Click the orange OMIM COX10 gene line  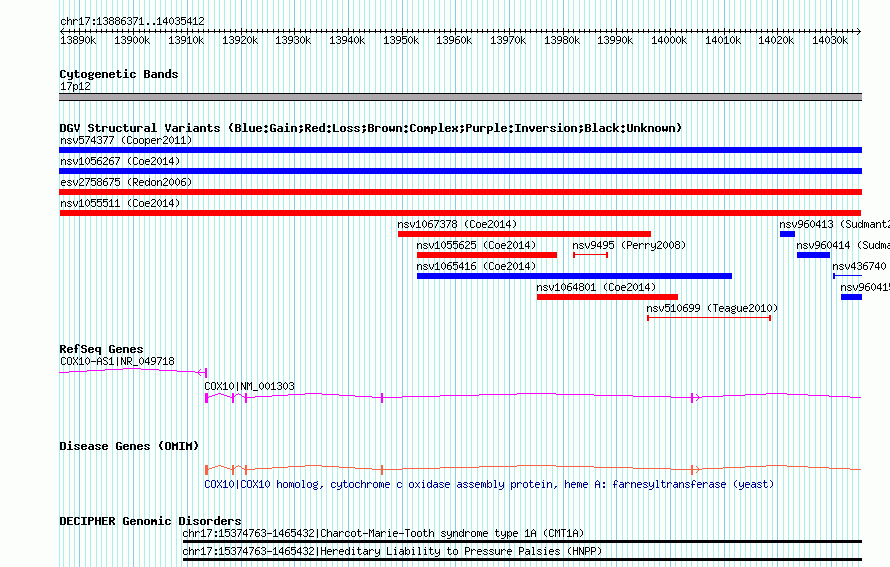tap(533, 469)
